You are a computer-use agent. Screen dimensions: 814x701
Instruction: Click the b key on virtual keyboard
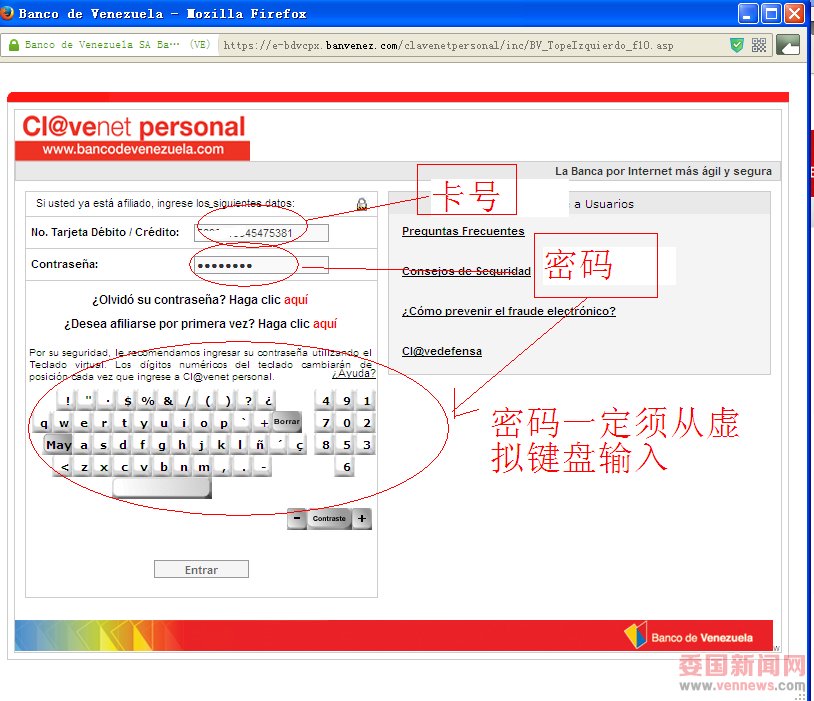pos(163,467)
